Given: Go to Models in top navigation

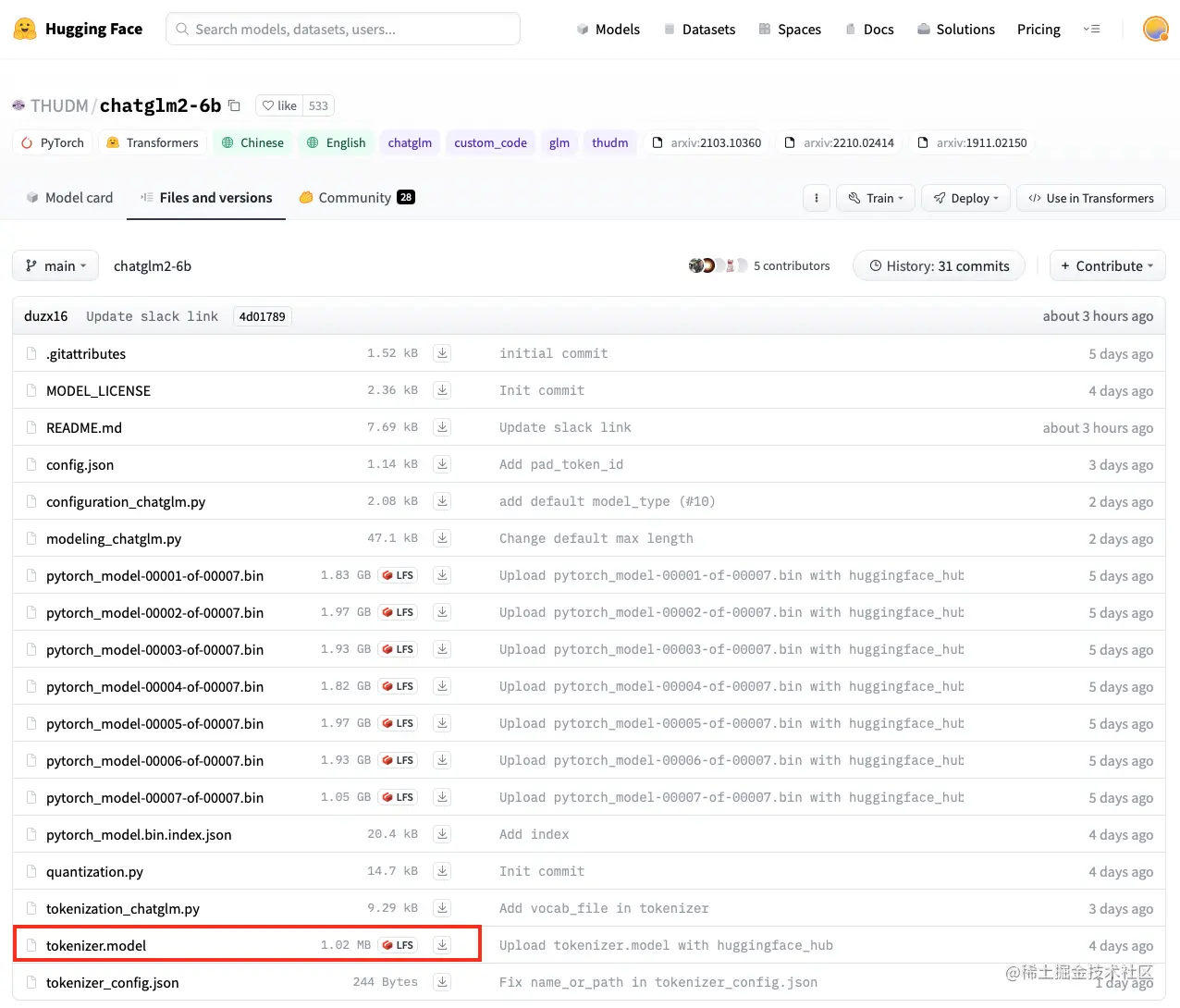Looking at the screenshot, I should point(608,29).
